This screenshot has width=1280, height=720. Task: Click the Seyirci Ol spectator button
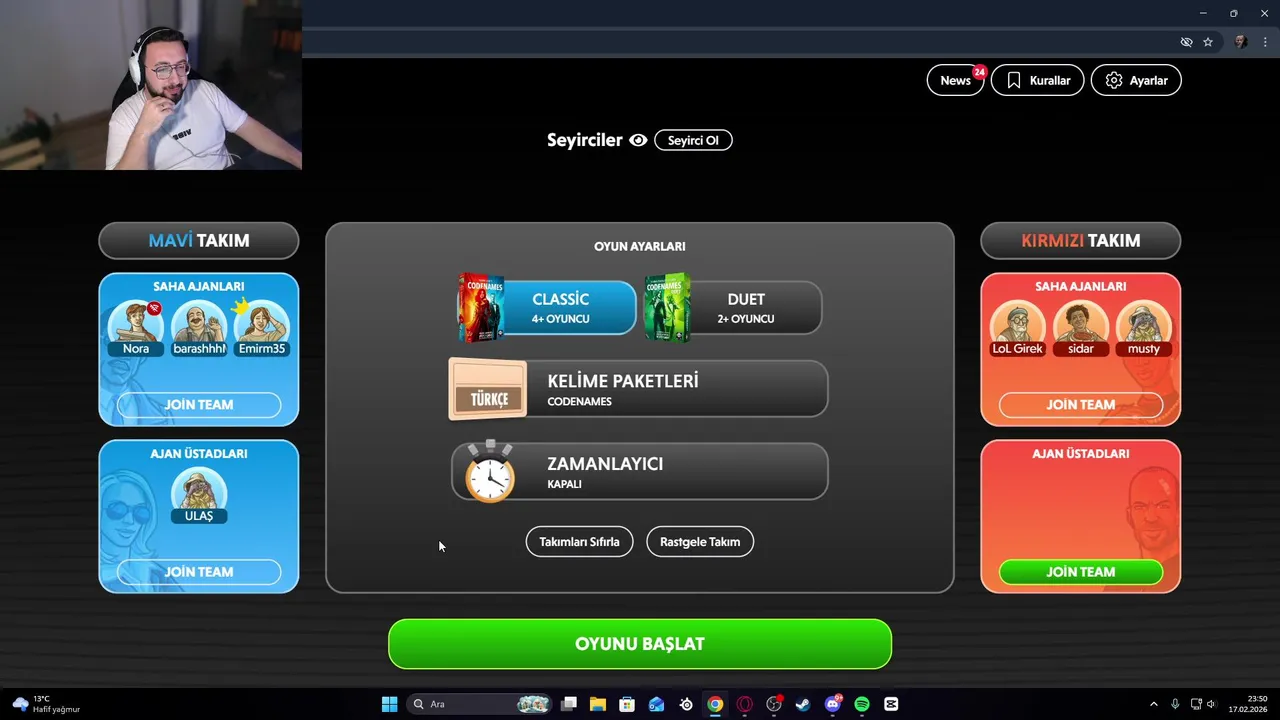pos(693,140)
